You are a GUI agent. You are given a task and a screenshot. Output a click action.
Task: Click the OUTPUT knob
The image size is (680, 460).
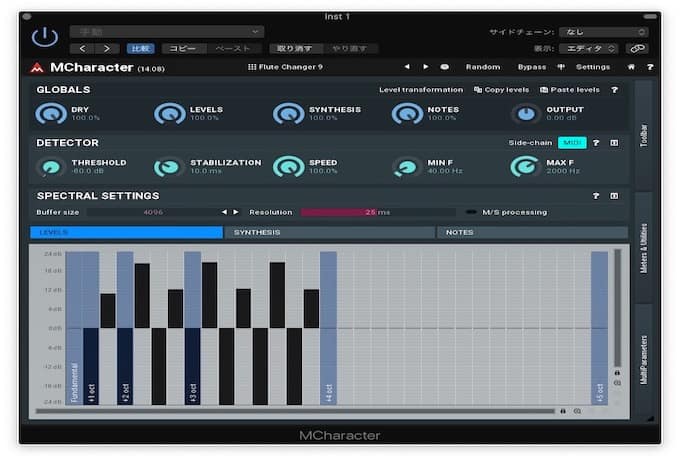tap(526, 114)
